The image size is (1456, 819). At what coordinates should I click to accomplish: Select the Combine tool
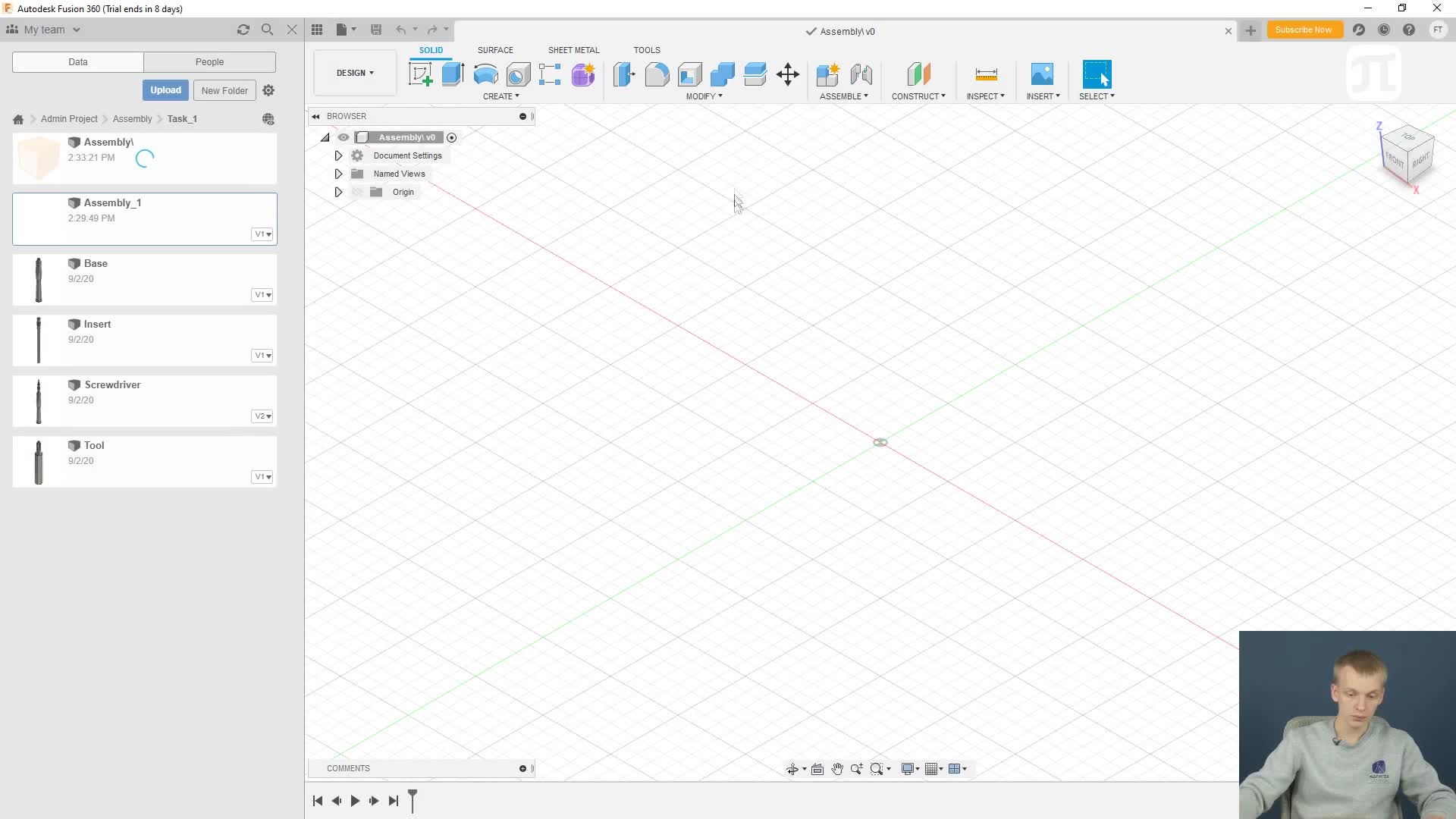(723, 74)
